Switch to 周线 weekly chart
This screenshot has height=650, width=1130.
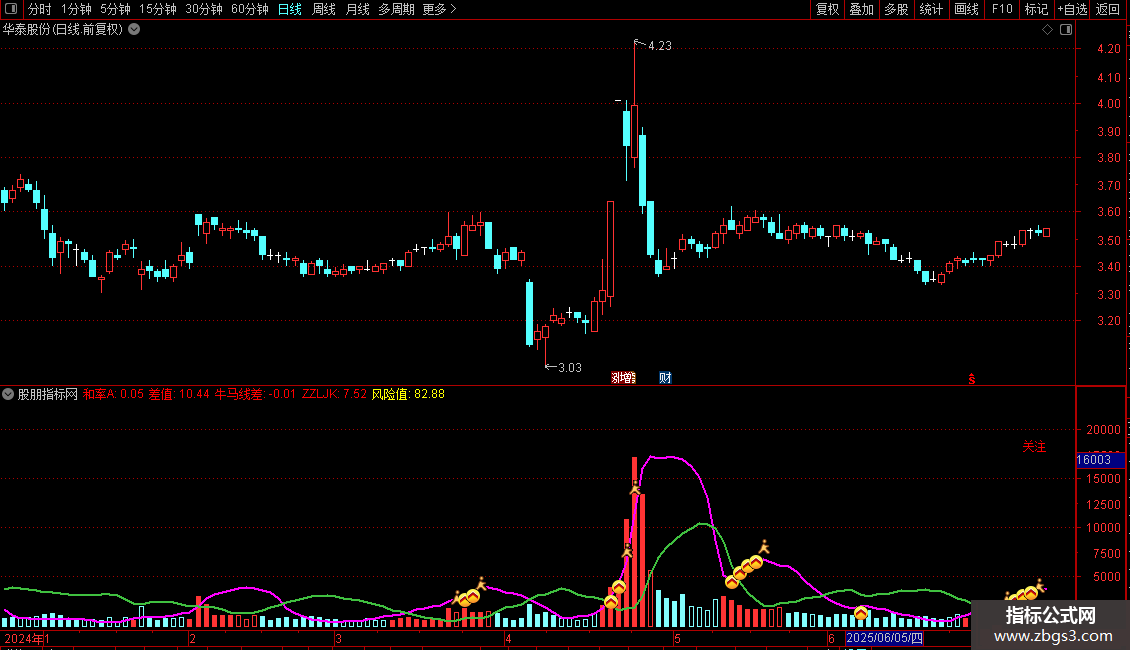(x=324, y=9)
